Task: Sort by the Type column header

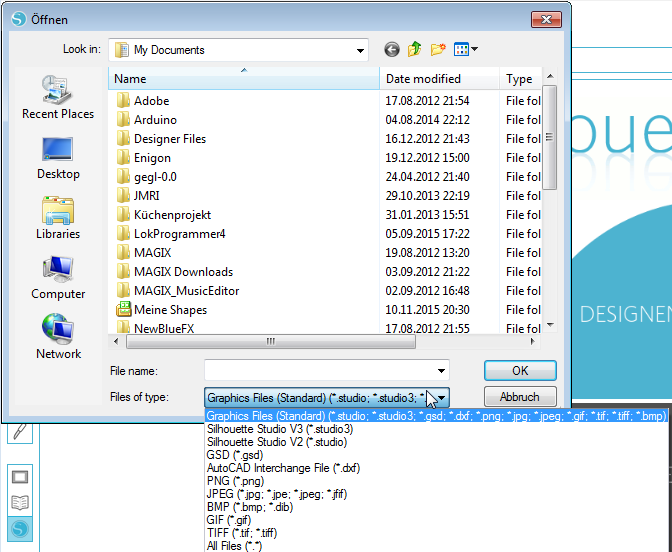Action: 521,79
